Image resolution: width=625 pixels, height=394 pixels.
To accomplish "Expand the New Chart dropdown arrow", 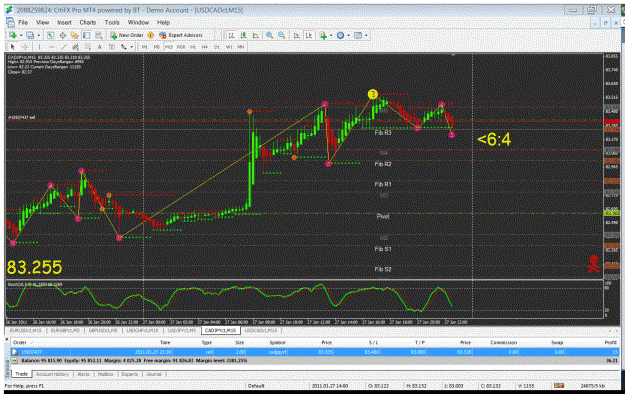I will (x=21, y=35).
